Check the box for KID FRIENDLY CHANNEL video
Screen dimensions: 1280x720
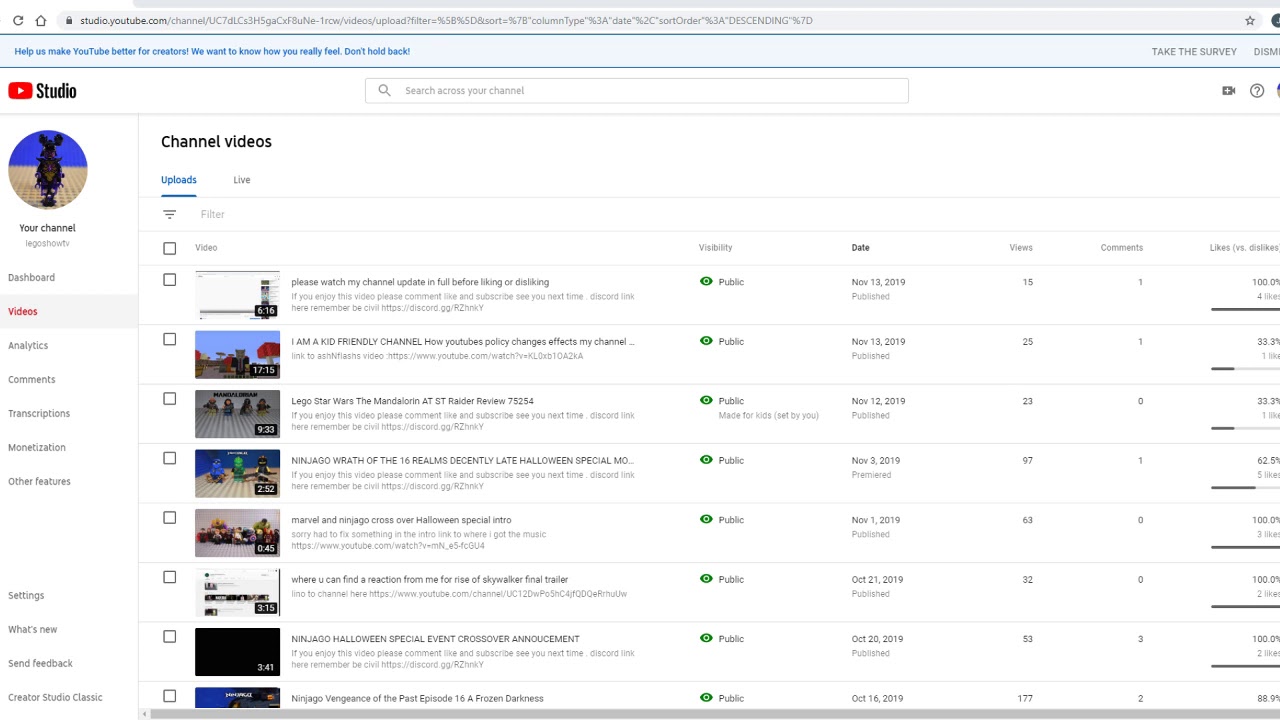point(169,339)
